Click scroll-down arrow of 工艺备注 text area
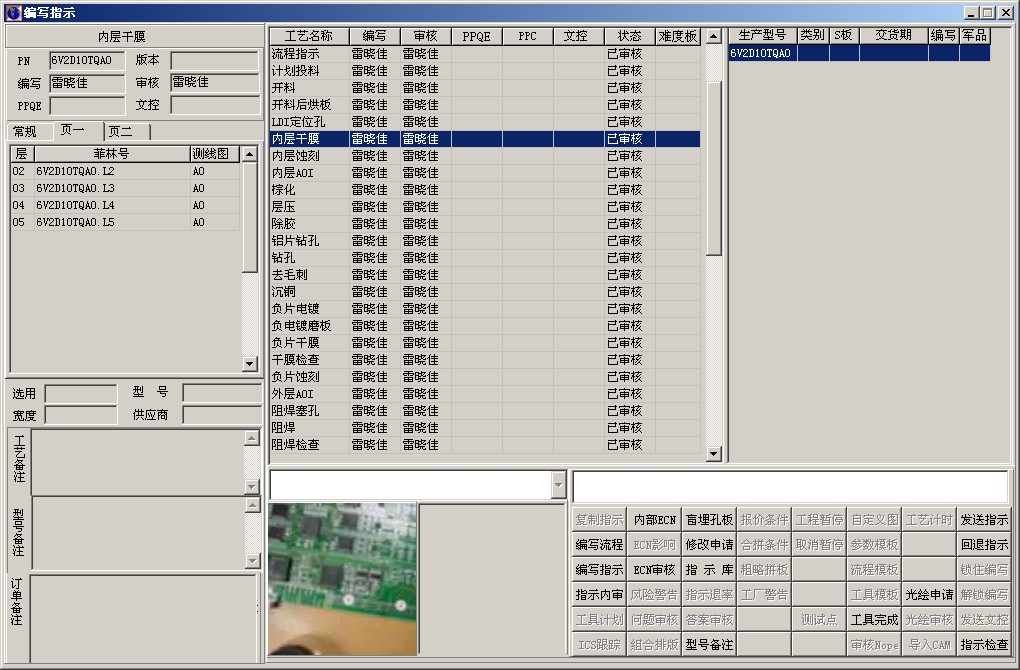Screen dimensions: 1020x670 252,486
